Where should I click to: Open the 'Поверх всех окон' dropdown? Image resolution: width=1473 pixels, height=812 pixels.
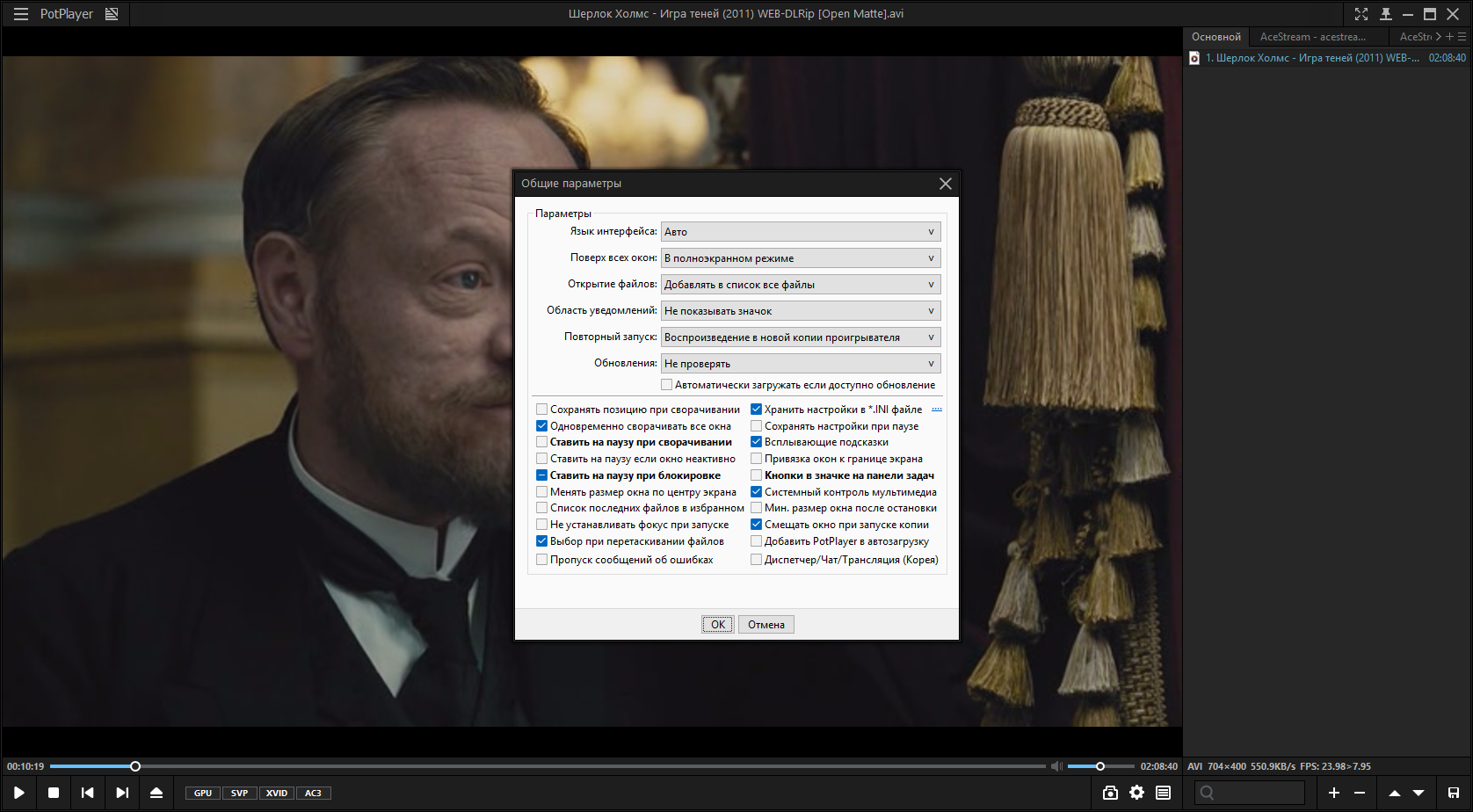[x=800, y=258]
